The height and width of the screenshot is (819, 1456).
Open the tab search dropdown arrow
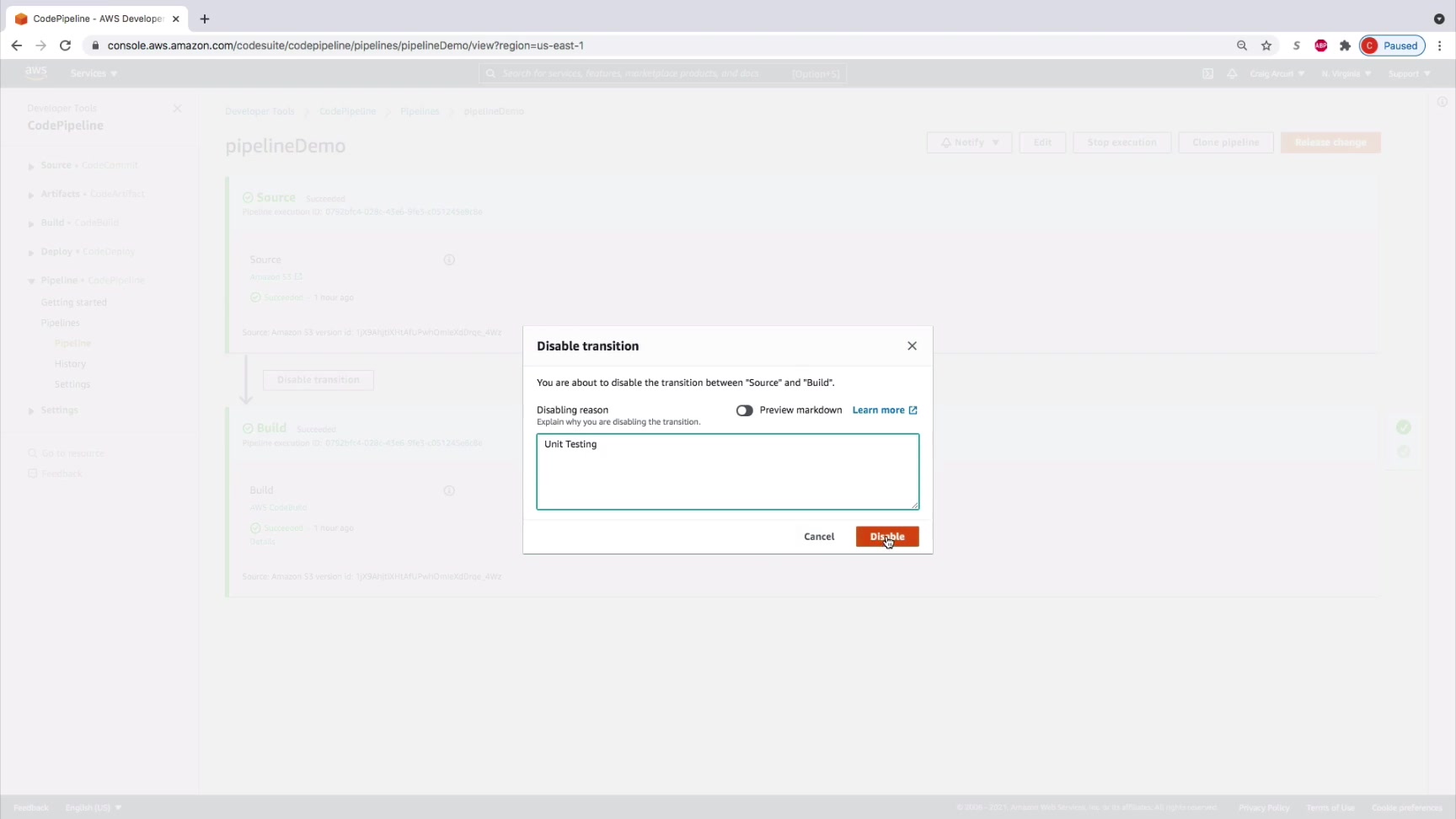click(1439, 19)
